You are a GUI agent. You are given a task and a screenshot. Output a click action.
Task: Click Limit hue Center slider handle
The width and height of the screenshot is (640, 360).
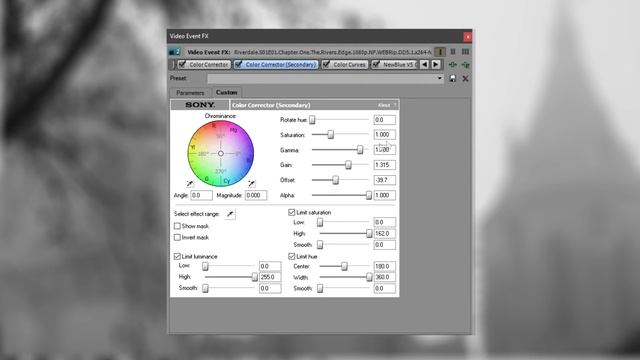[344, 266]
